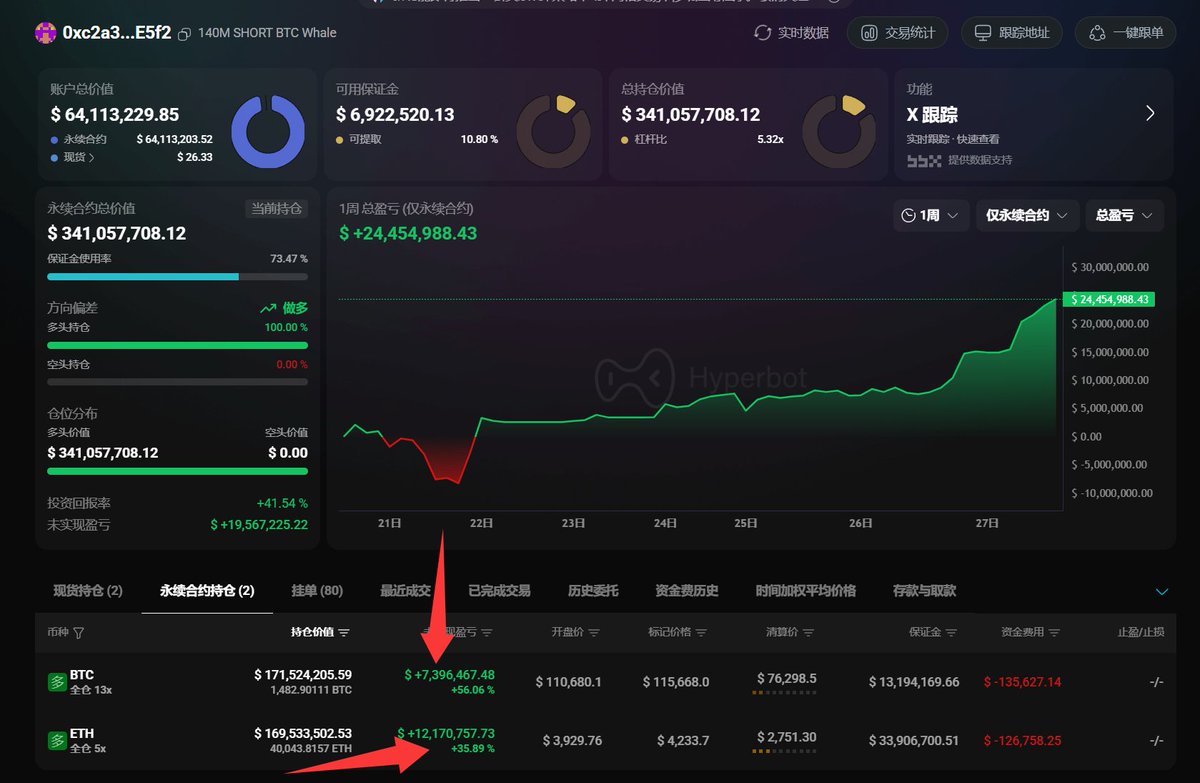Click the 当前持仓 badge button

pos(277,208)
